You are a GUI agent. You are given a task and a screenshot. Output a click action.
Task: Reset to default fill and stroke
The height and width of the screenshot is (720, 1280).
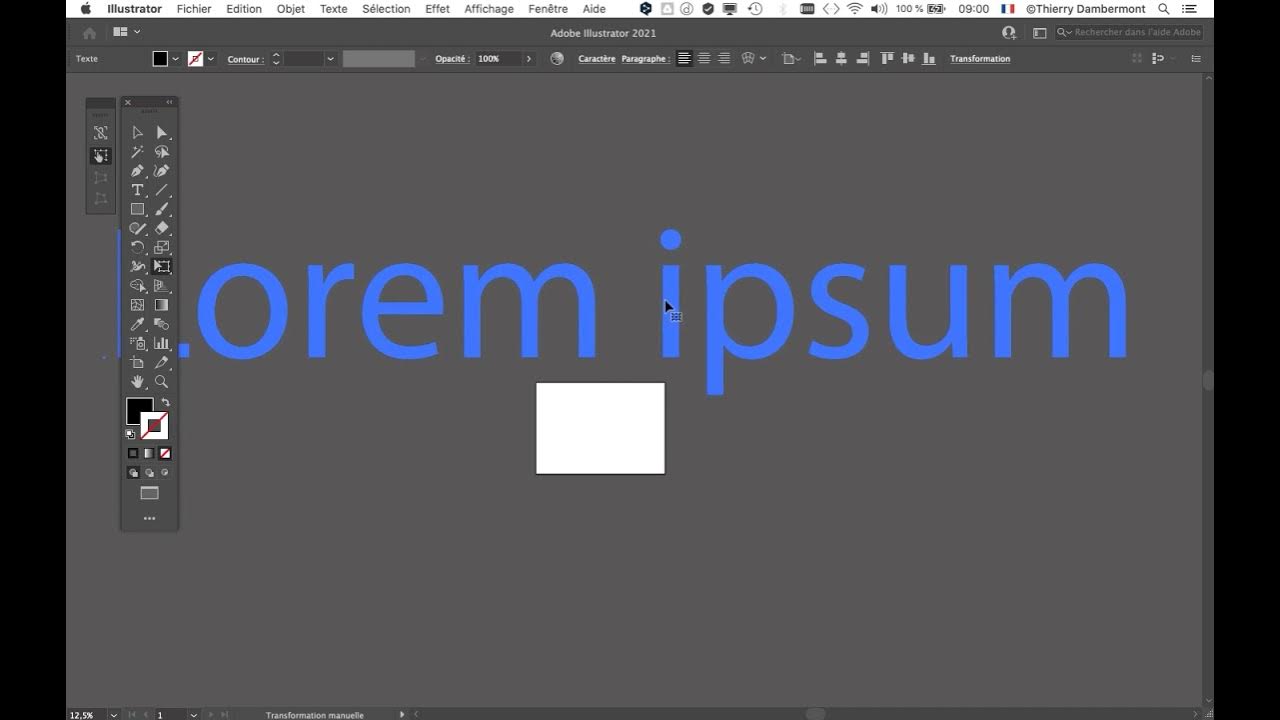pyautogui.click(x=130, y=434)
